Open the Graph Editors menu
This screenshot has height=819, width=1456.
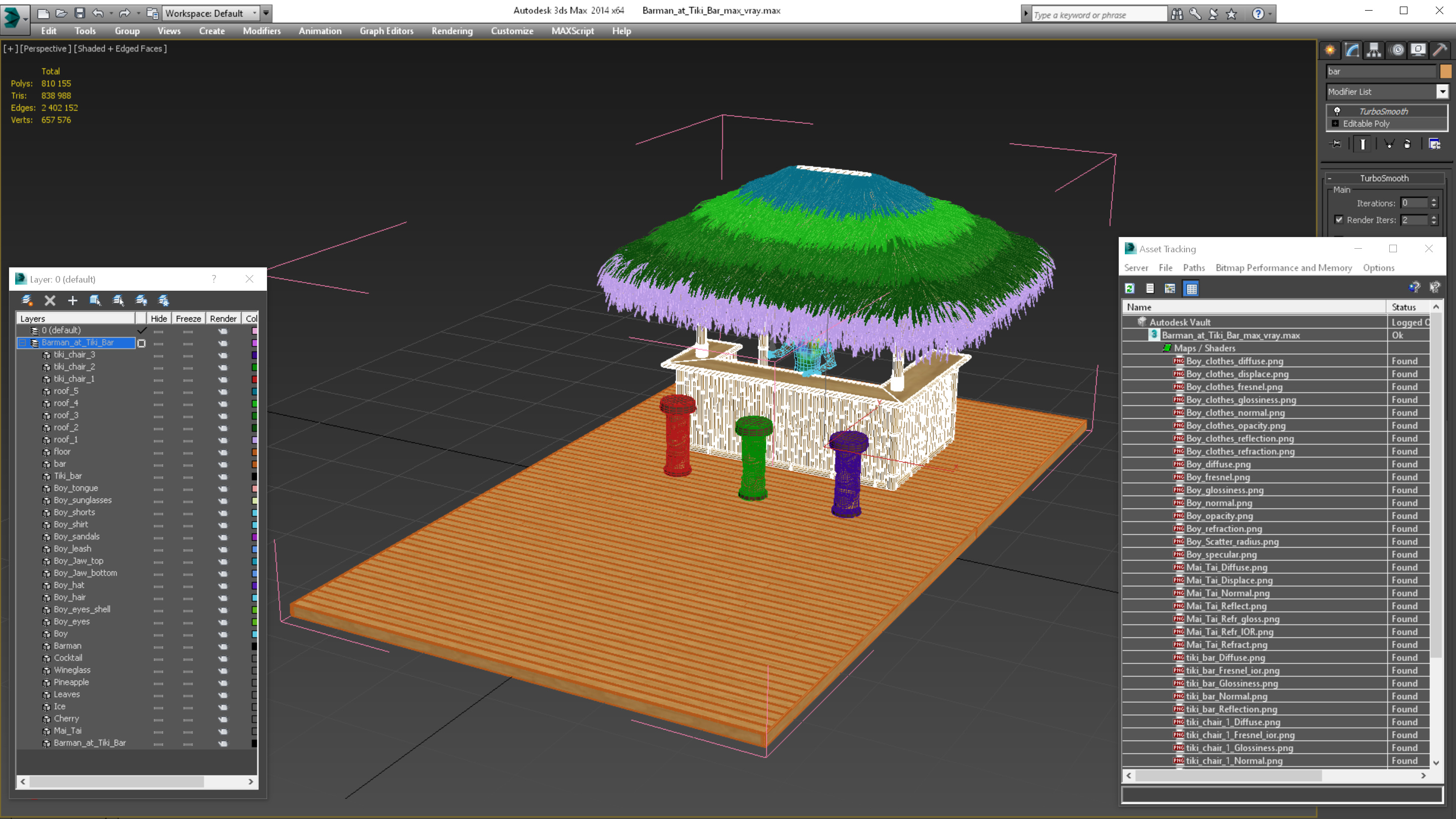point(387,31)
